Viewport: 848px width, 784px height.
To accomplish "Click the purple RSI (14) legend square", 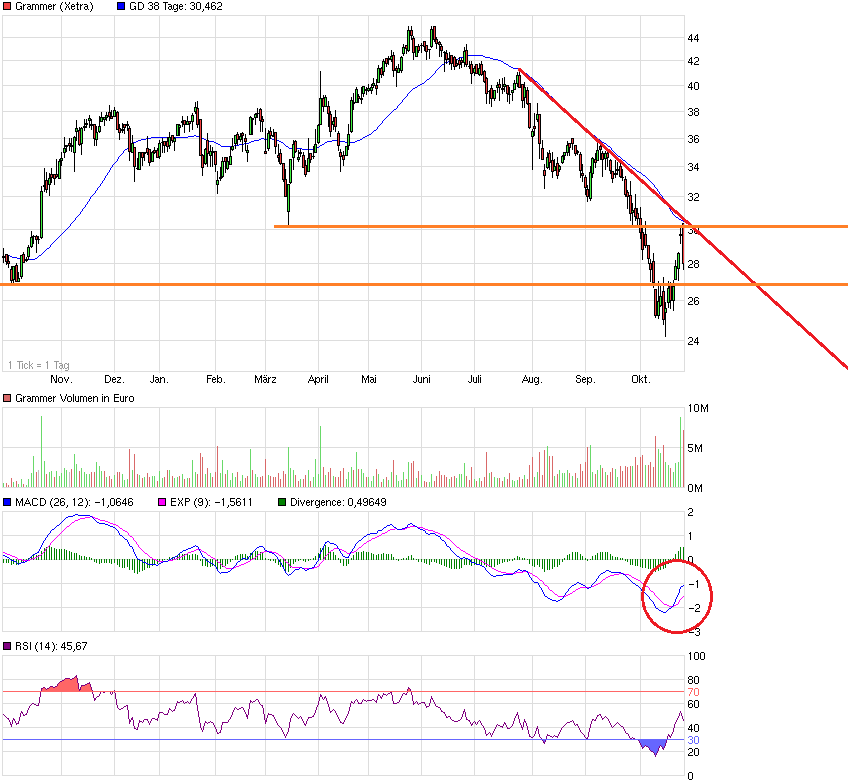I will 8,647.
